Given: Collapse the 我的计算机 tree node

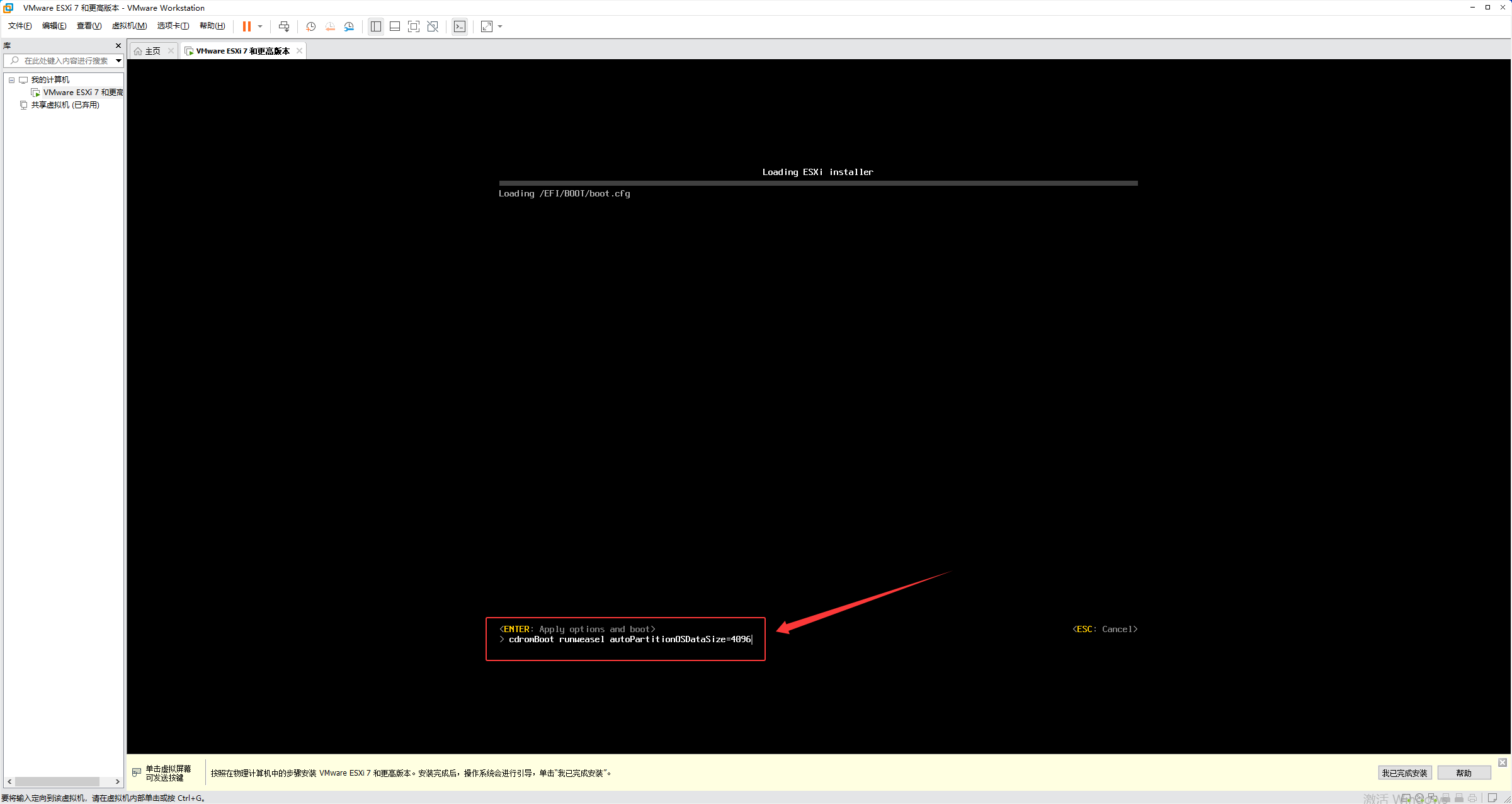Looking at the screenshot, I should (11, 80).
